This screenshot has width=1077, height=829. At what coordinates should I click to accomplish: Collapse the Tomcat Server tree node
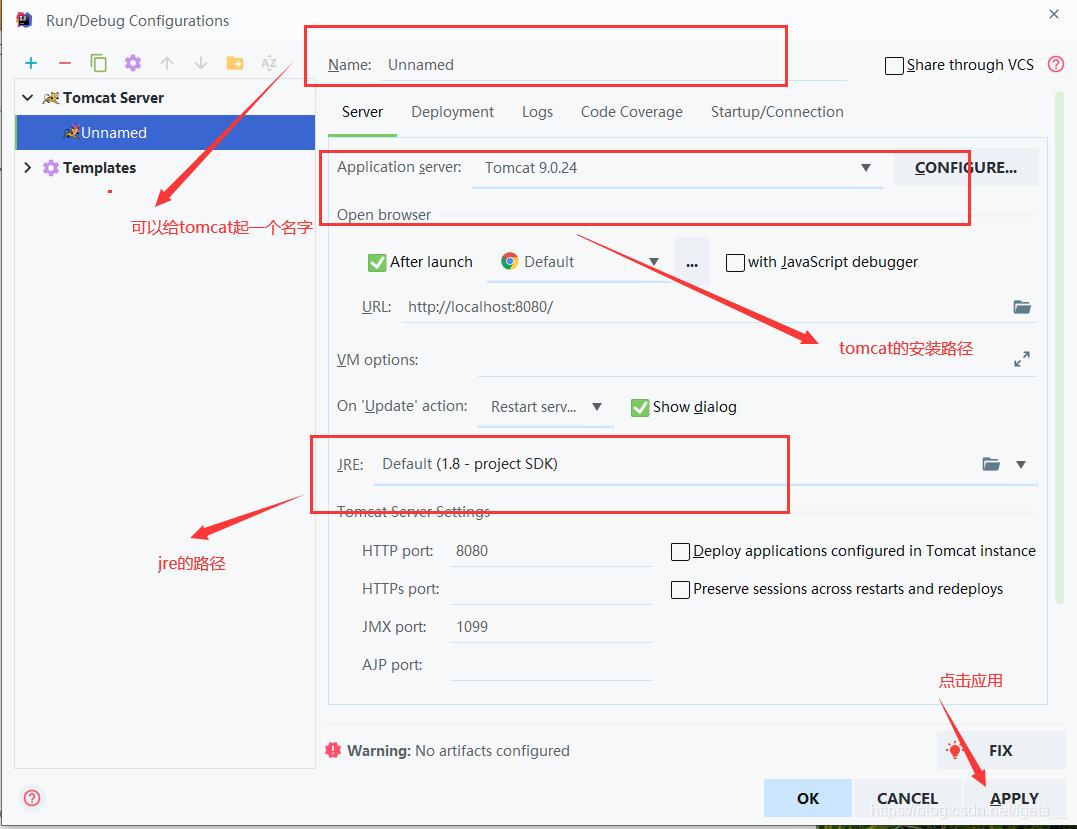pyautogui.click(x=27, y=98)
